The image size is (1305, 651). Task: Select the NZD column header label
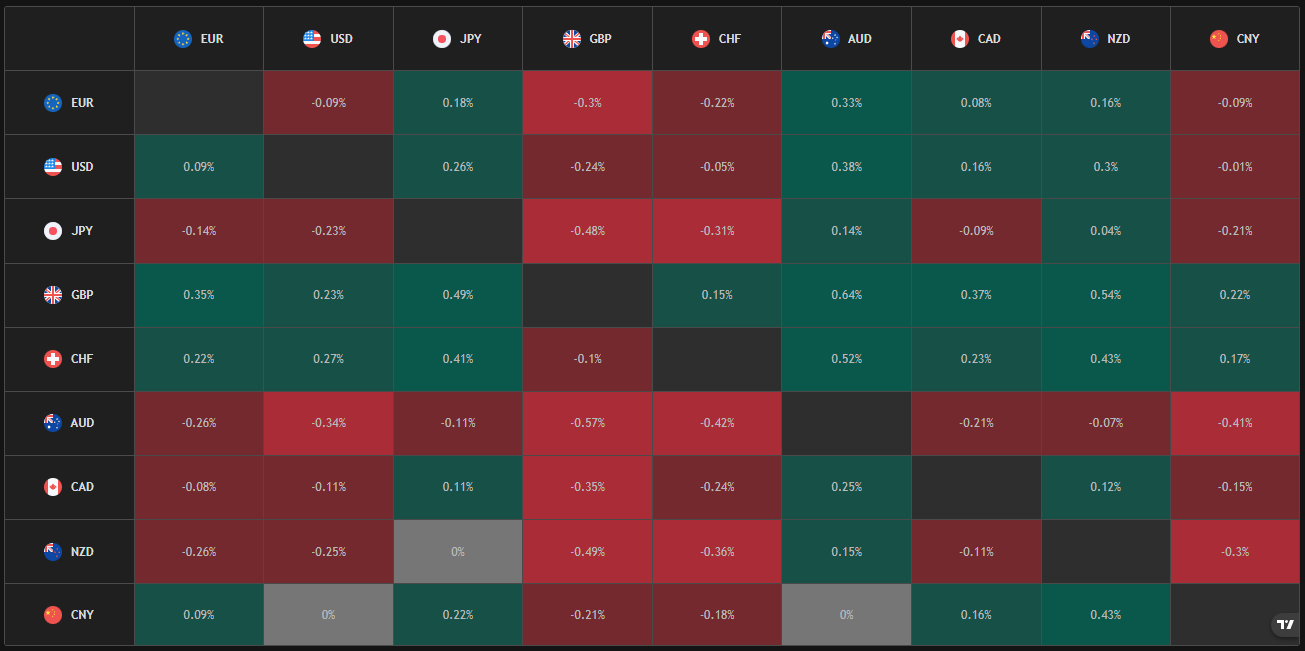[1120, 39]
